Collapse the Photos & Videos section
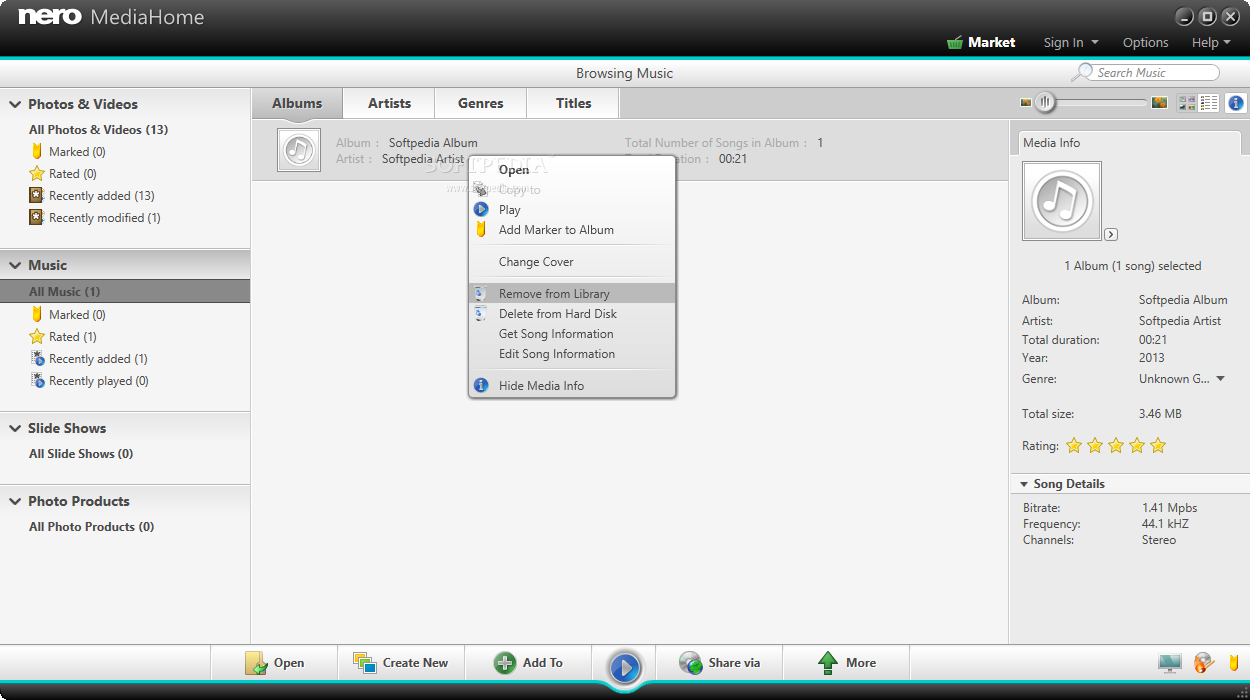 pos(15,104)
